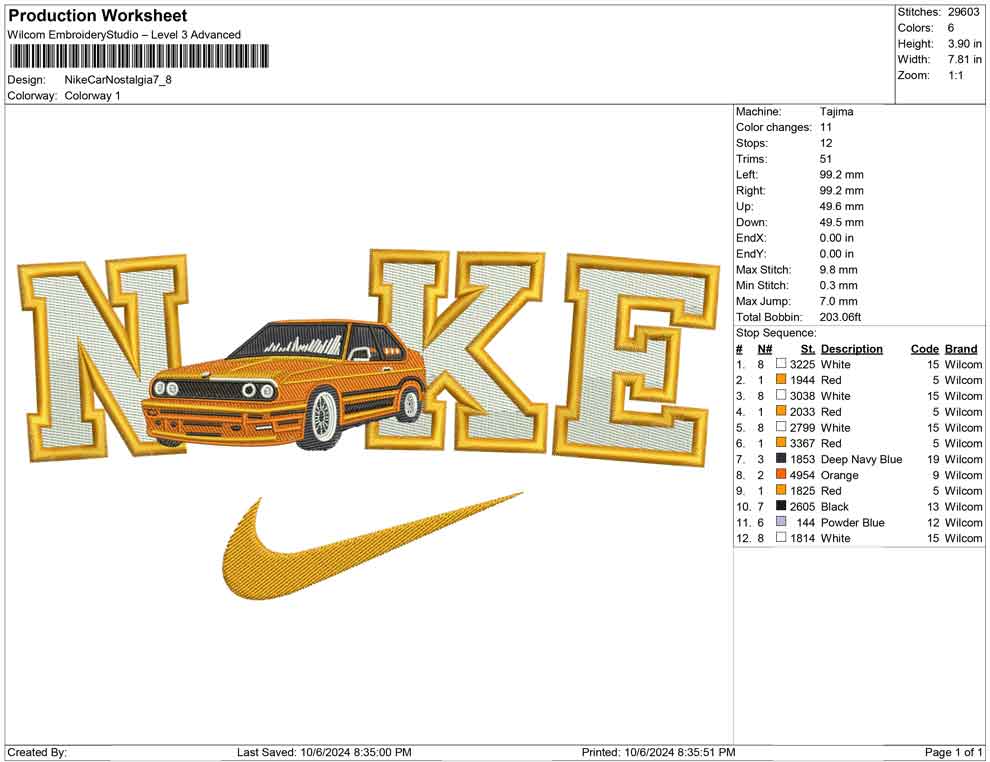Click the Machine value 'Tajima'
The width and height of the screenshot is (990, 762).
837,112
